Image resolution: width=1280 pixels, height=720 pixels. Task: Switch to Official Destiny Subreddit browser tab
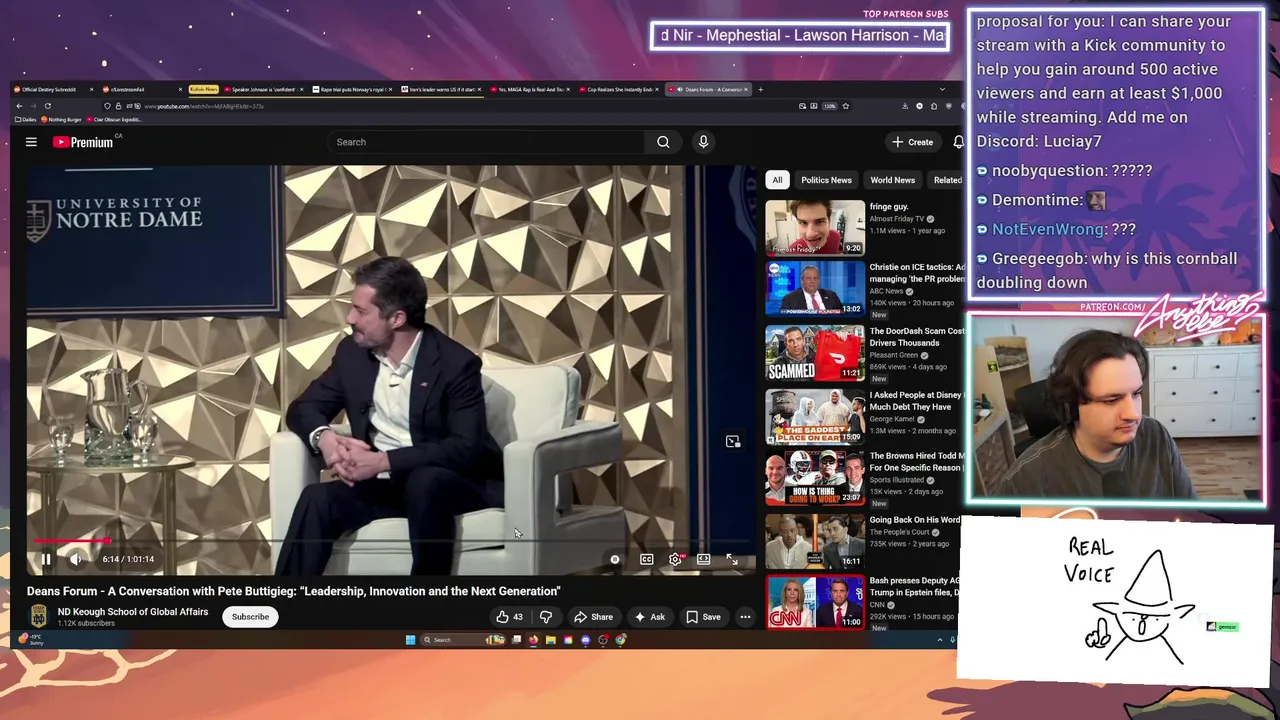(54, 90)
